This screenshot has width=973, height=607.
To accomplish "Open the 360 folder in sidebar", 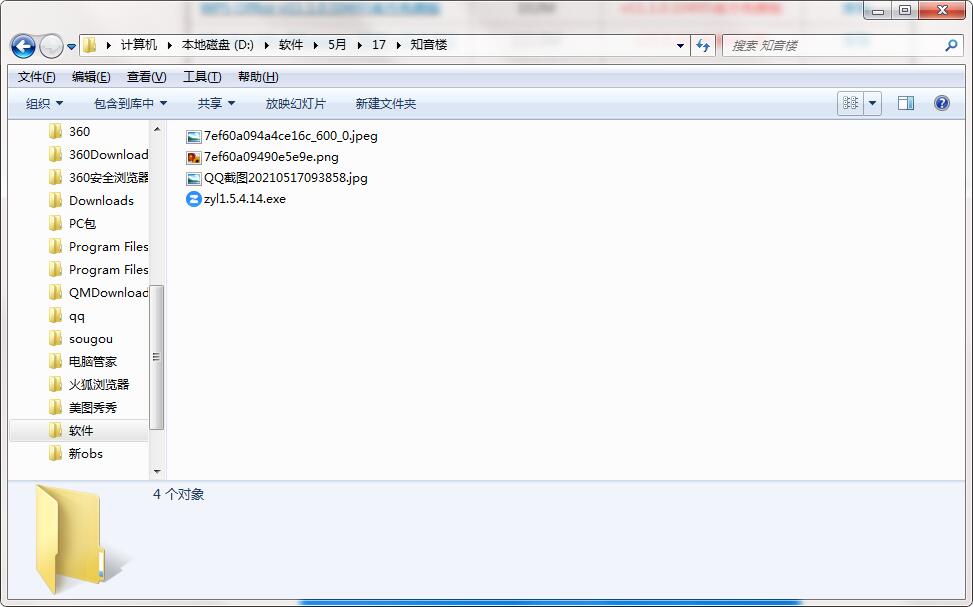I will [79, 132].
